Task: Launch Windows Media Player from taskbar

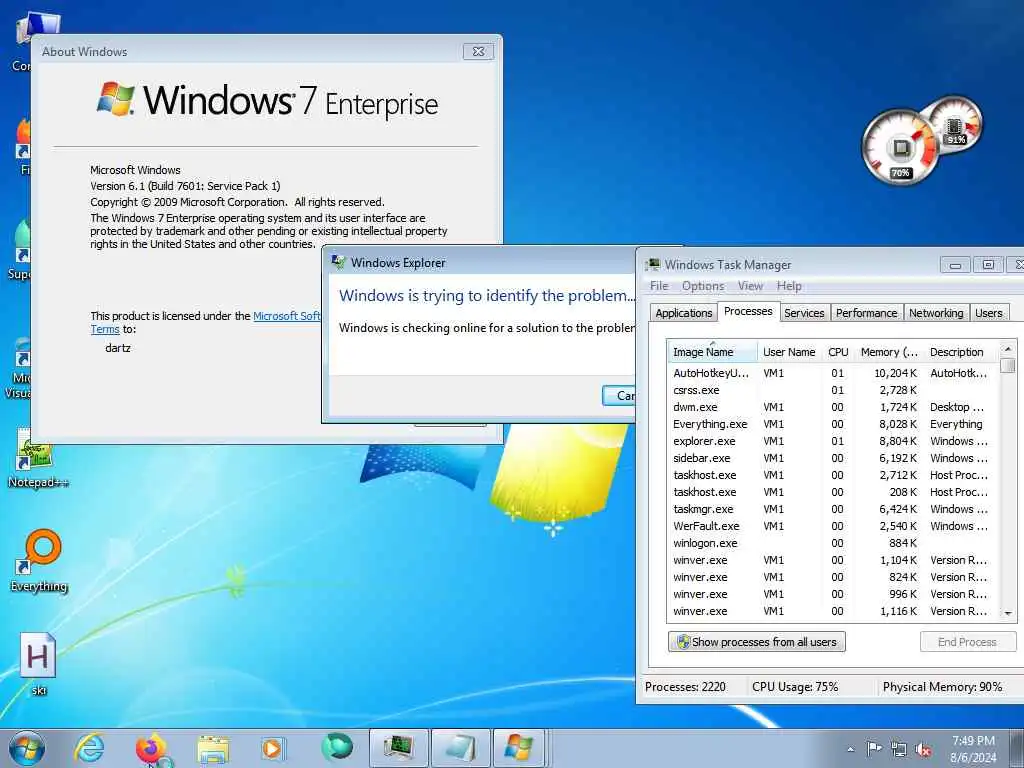Action: (273, 748)
